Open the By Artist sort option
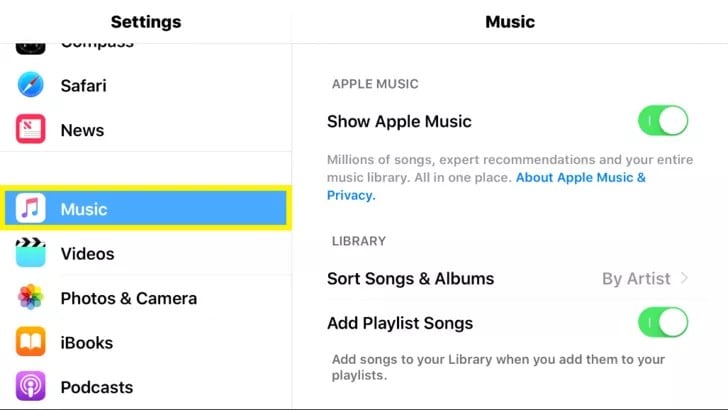 click(635, 279)
